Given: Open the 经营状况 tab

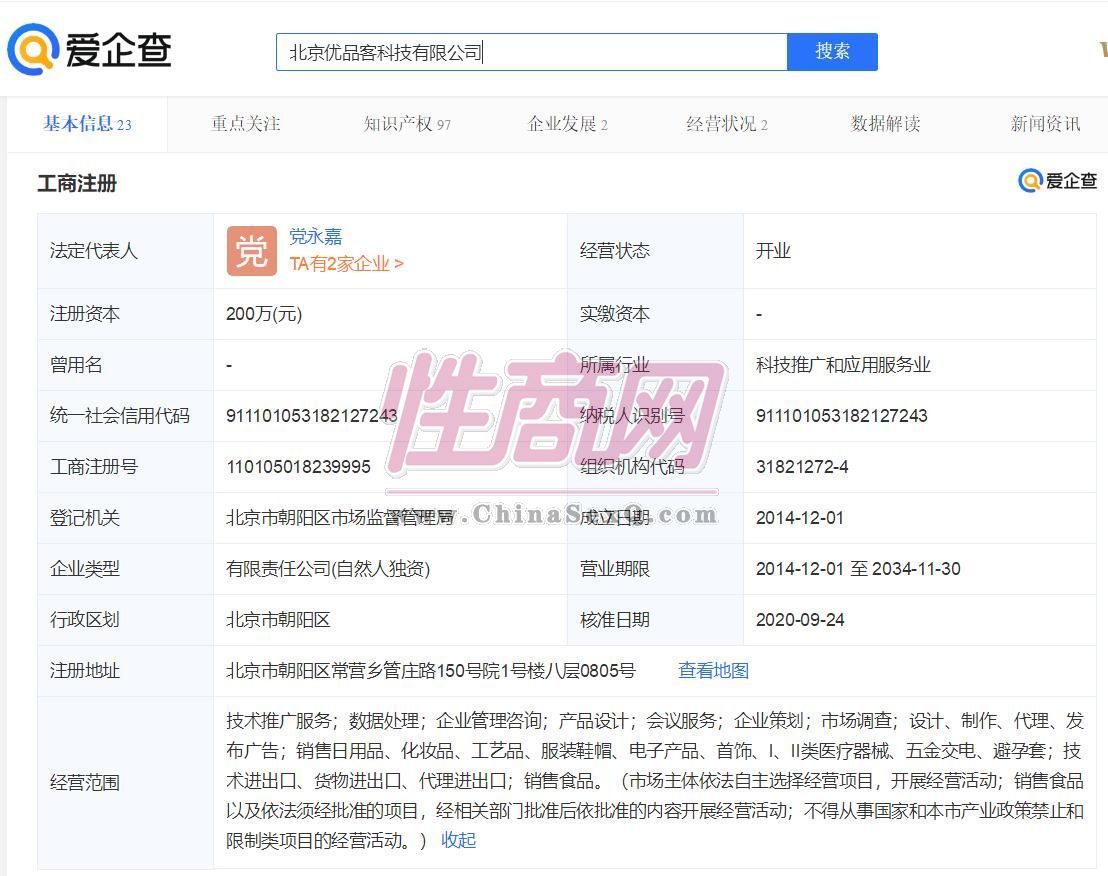Looking at the screenshot, I should click(x=726, y=124).
